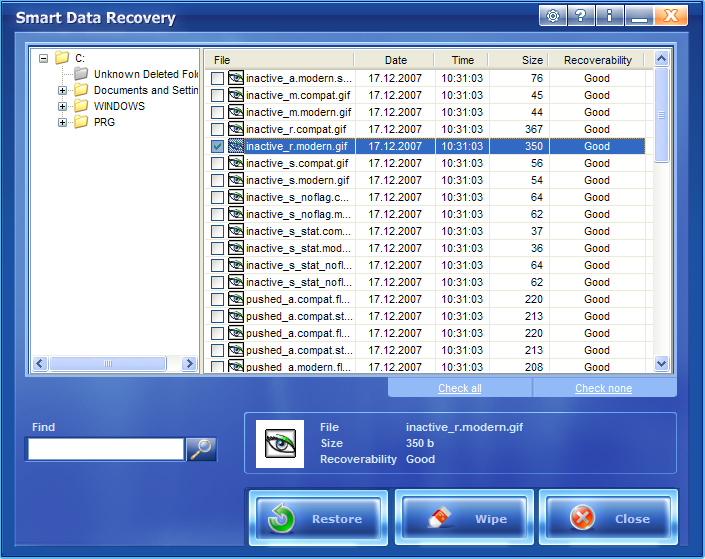Click the magnifying glass search icon
705x559 pixels.
(x=202, y=450)
